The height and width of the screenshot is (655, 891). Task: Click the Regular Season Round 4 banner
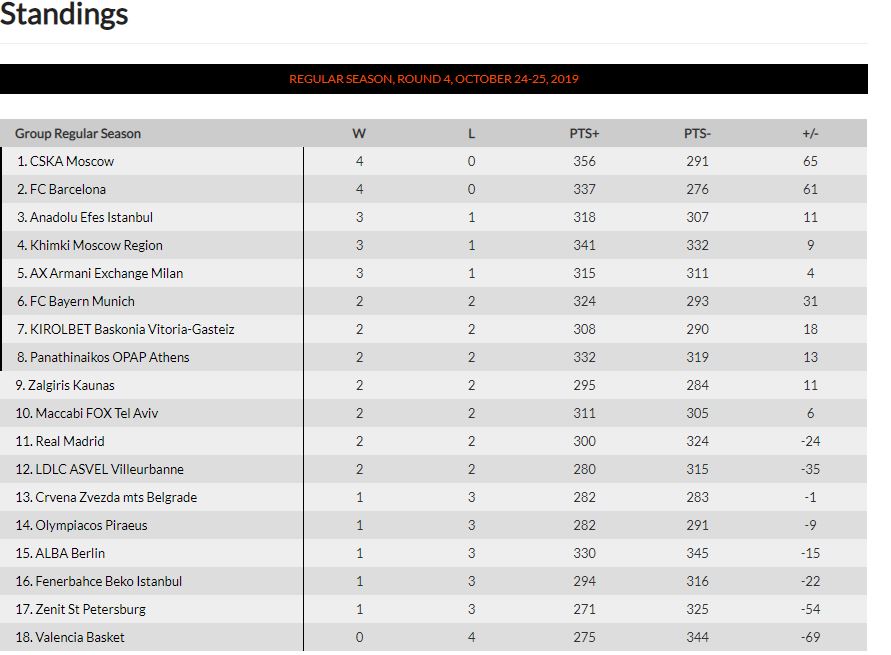pos(434,79)
